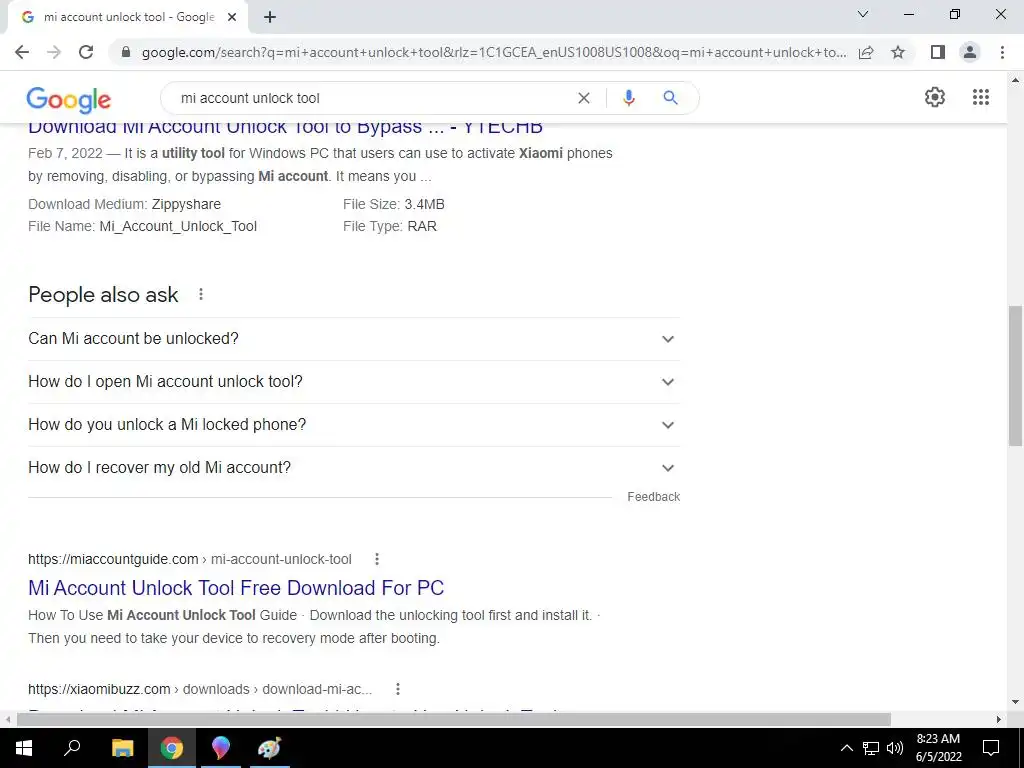Open People also ask options menu
The width and height of the screenshot is (1024, 768).
(x=201, y=295)
